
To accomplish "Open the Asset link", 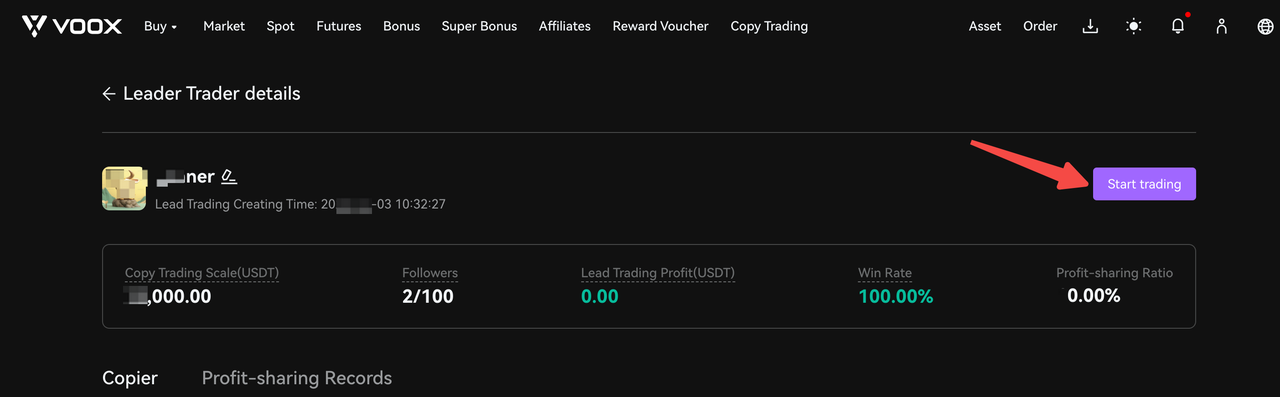I will (985, 26).
